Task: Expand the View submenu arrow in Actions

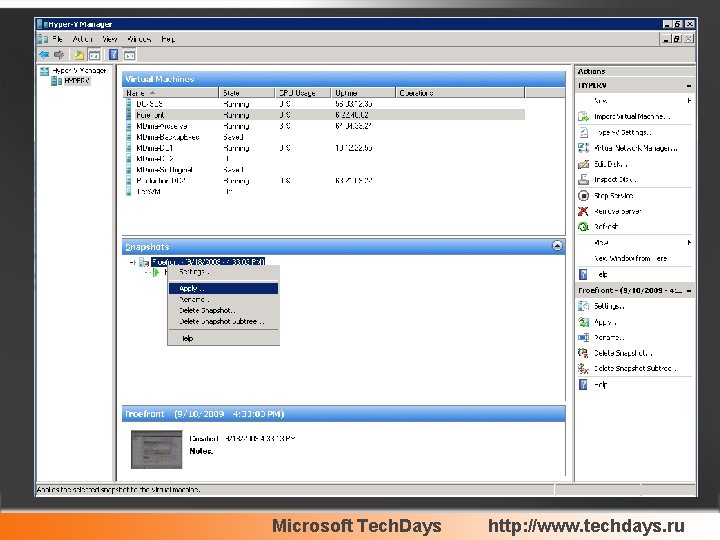Action: pyautogui.click(x=689, y=242)
